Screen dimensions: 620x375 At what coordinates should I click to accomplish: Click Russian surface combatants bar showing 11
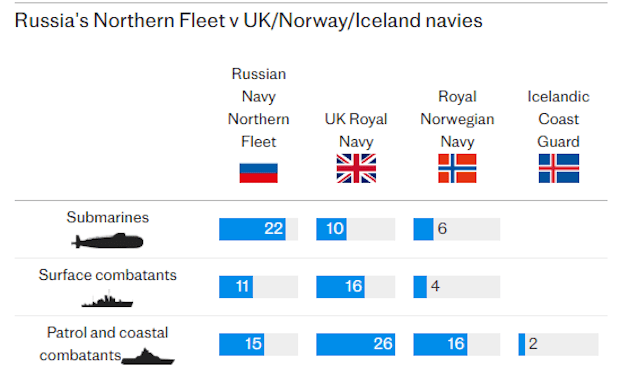[259, 287]
